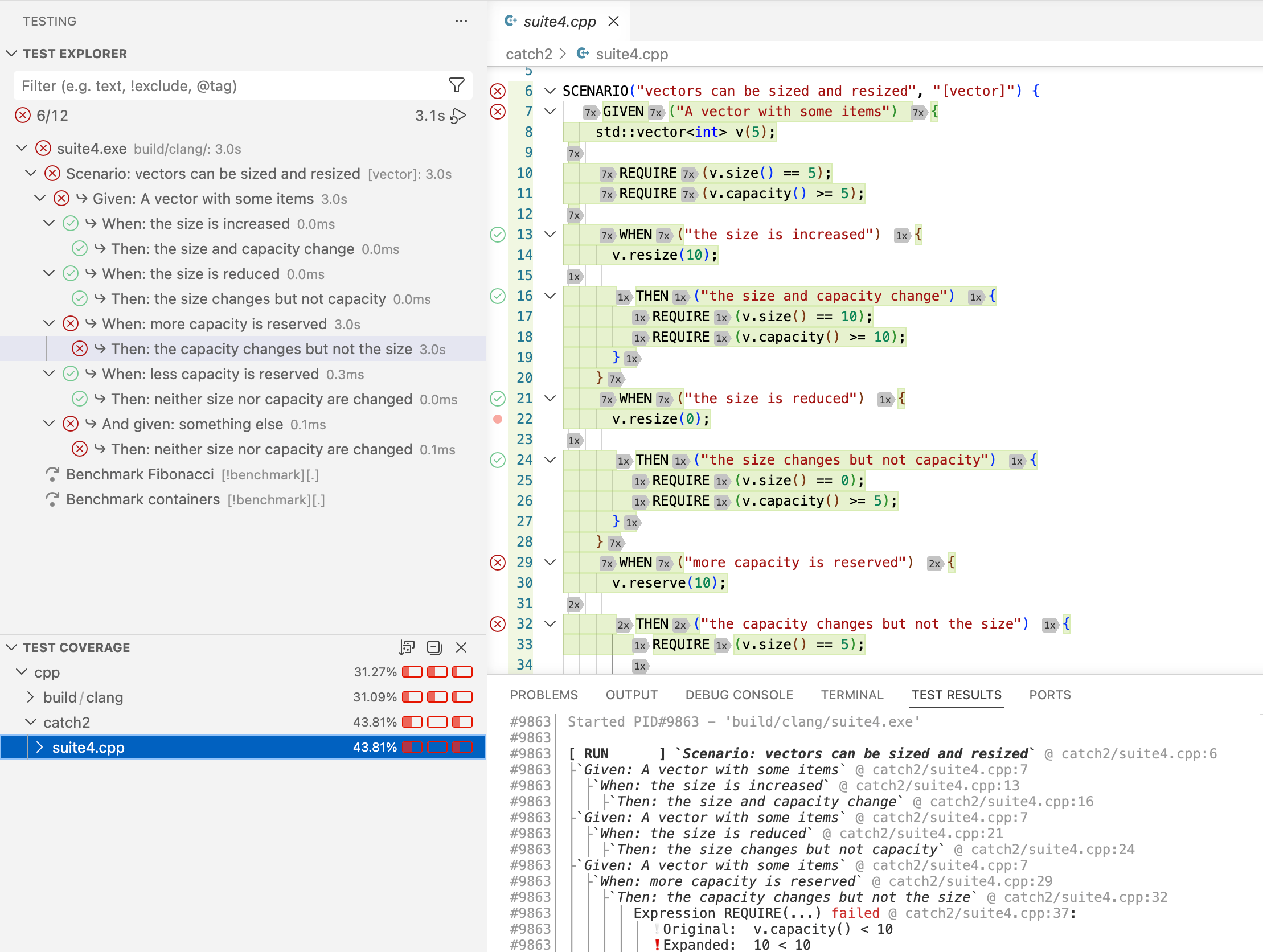
Task: Click coverage bars for build/clang 31.09%
Action: coord(437,697)
